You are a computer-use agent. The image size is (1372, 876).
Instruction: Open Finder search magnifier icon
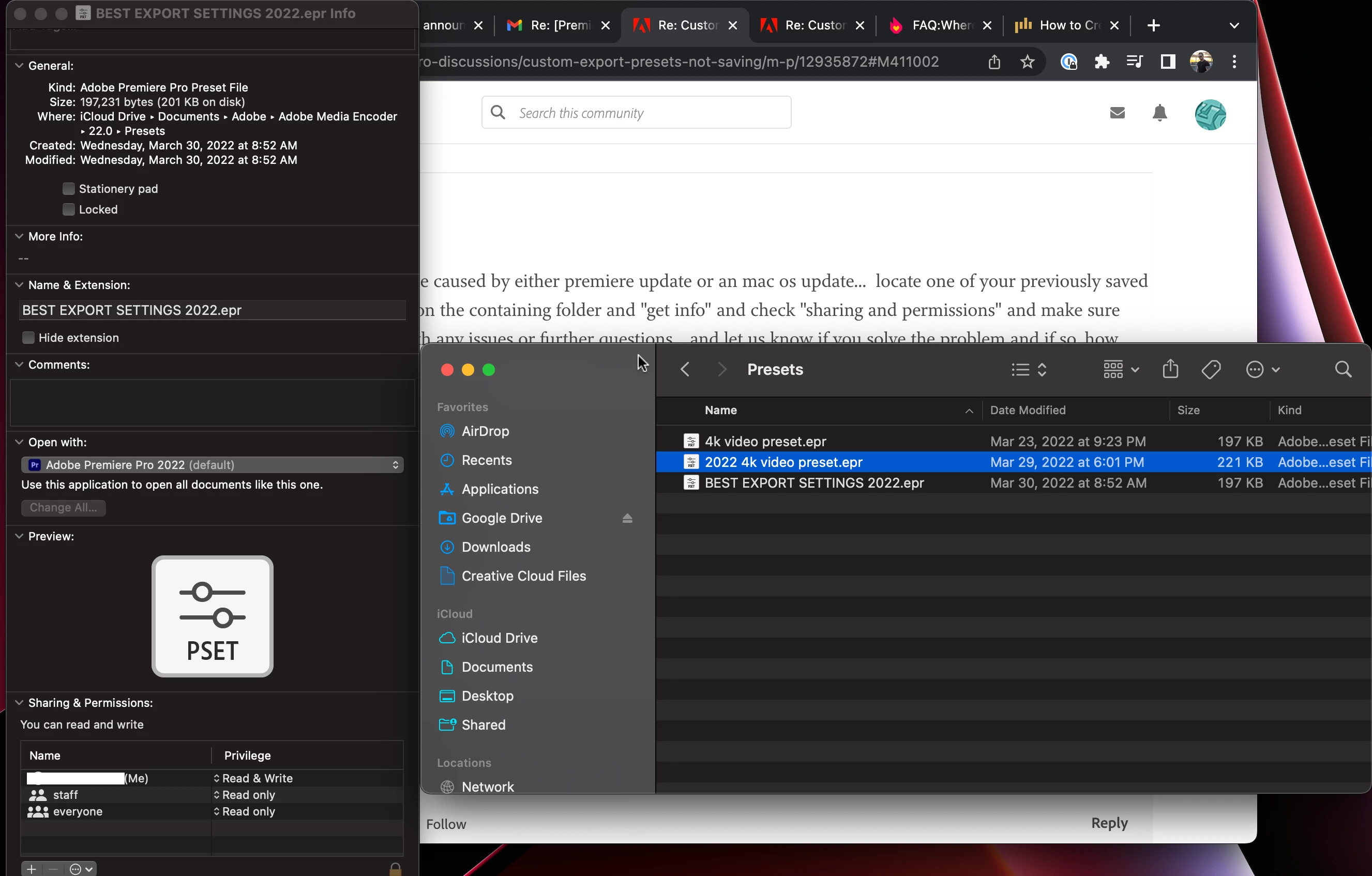tap(1343, 370)
